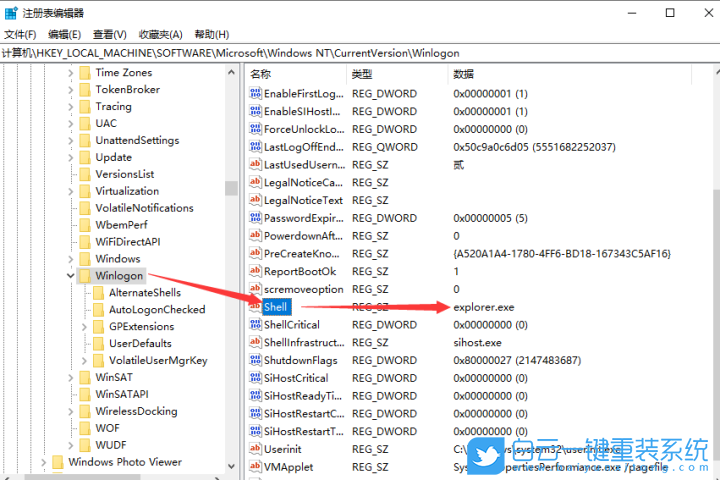Viewport: 720px width, 480px height.
Task: Click the ReportBootOk string value icon
Action: point(255,271)
